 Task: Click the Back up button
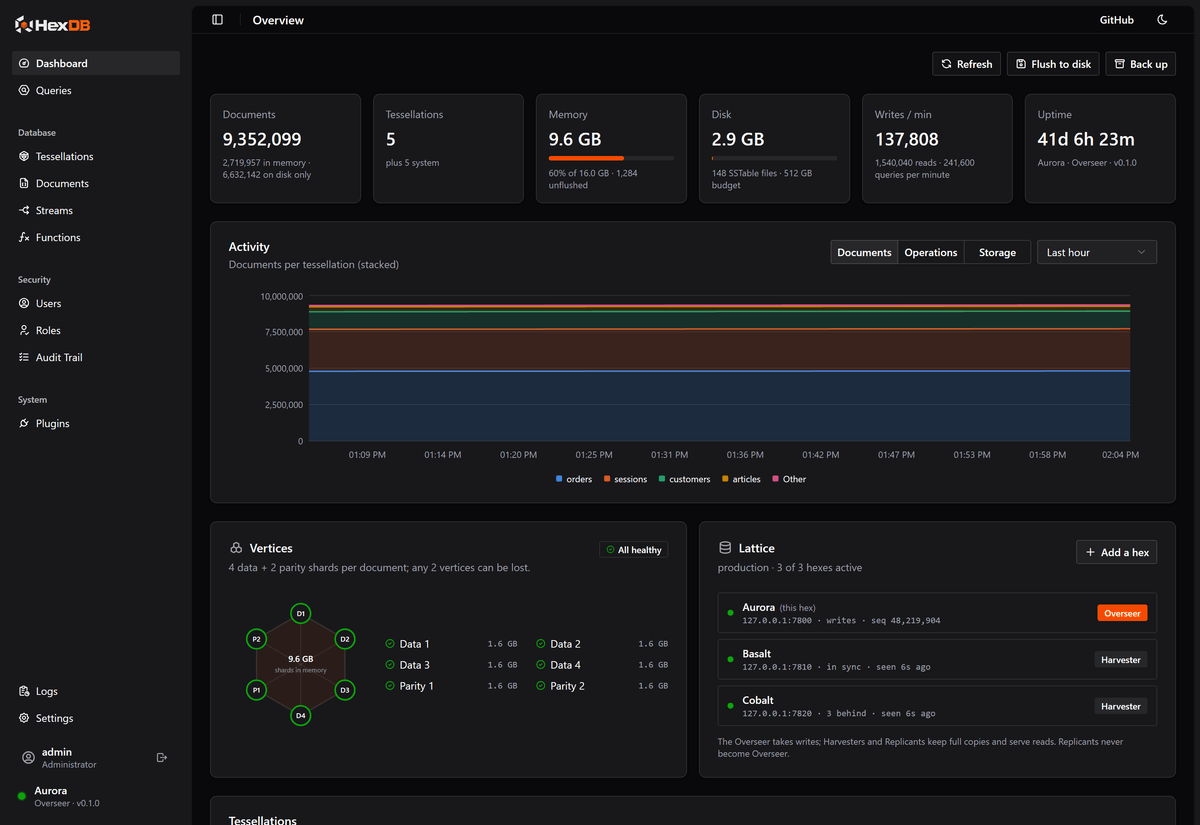(1140, 64)
